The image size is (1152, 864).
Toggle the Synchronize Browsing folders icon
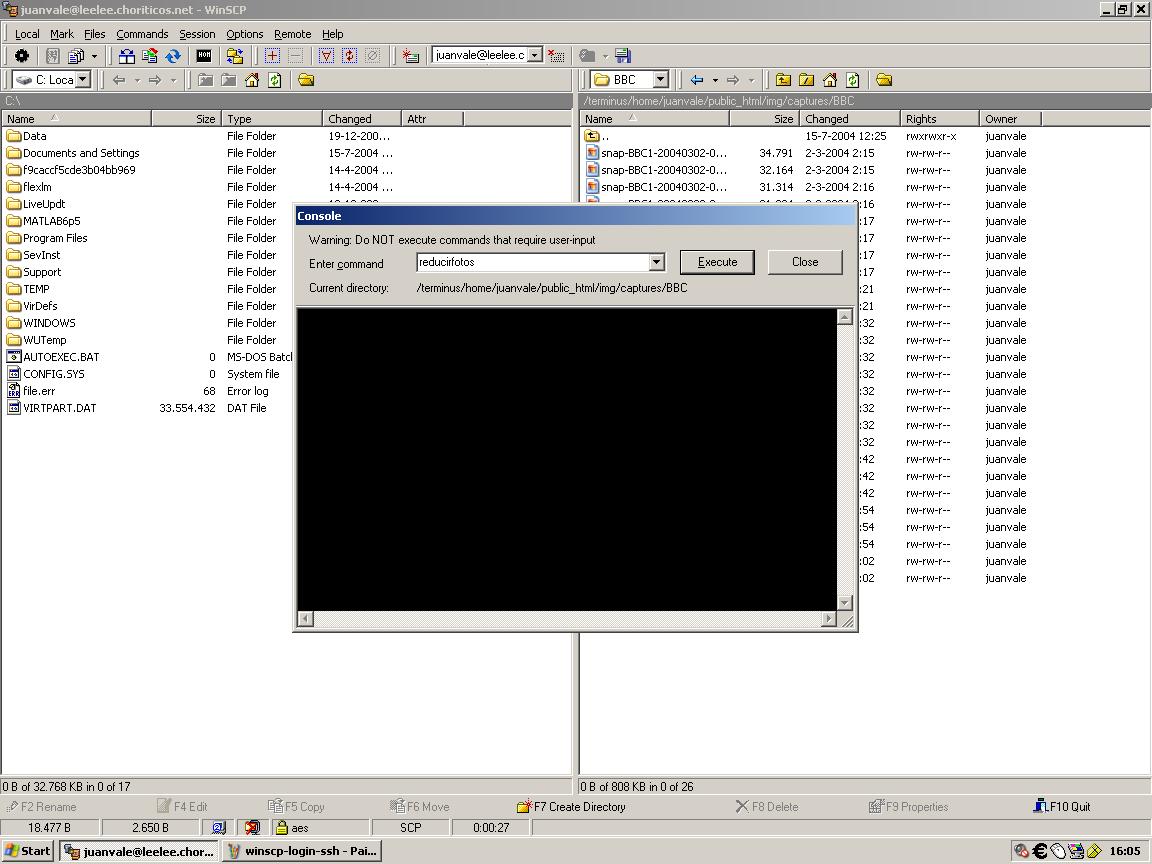[234, 56]
